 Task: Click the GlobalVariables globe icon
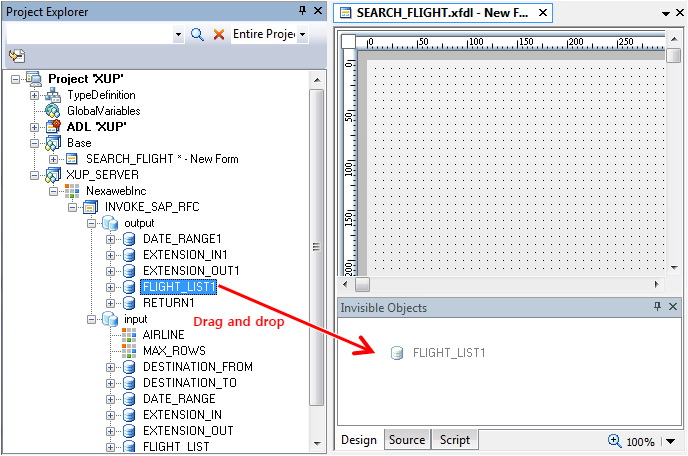[x=53, y=111]
